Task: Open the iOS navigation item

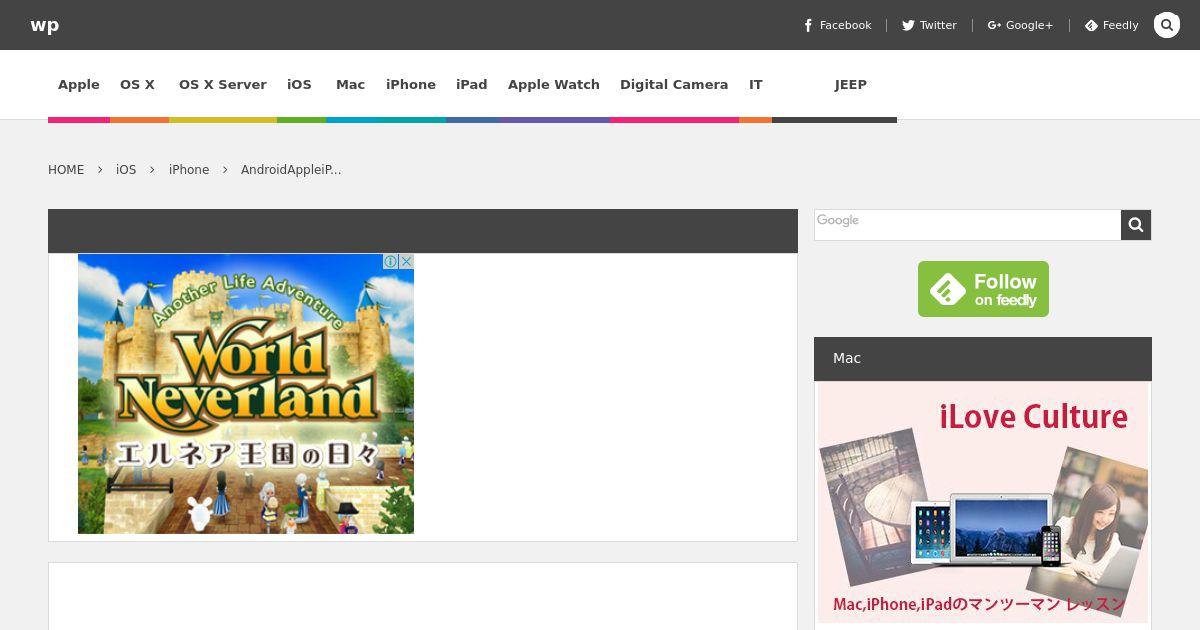Action: (300, 85)
